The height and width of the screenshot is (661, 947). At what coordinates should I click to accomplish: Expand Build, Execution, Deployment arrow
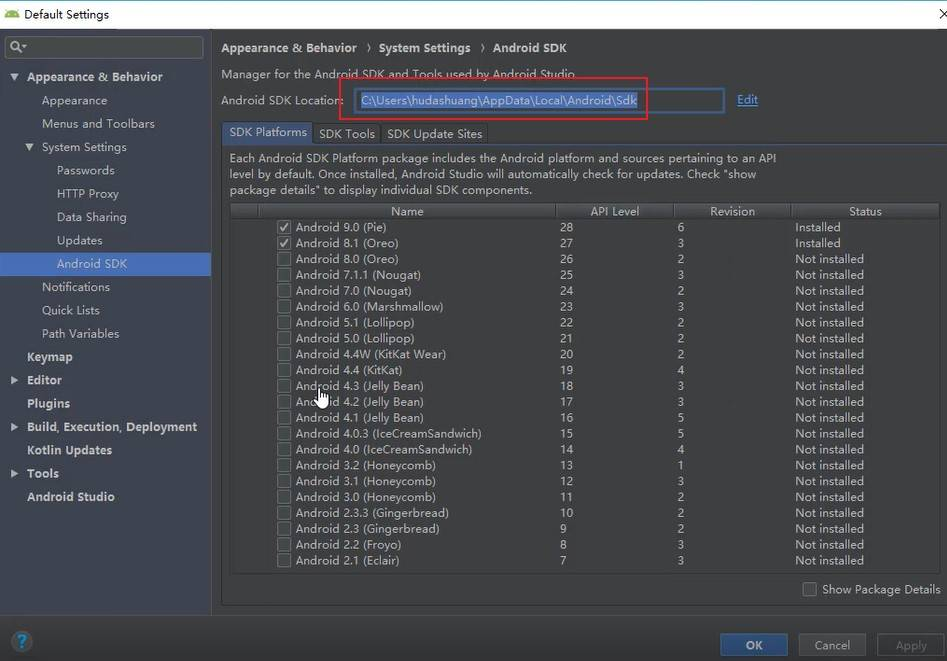click(x=14, y=427)
